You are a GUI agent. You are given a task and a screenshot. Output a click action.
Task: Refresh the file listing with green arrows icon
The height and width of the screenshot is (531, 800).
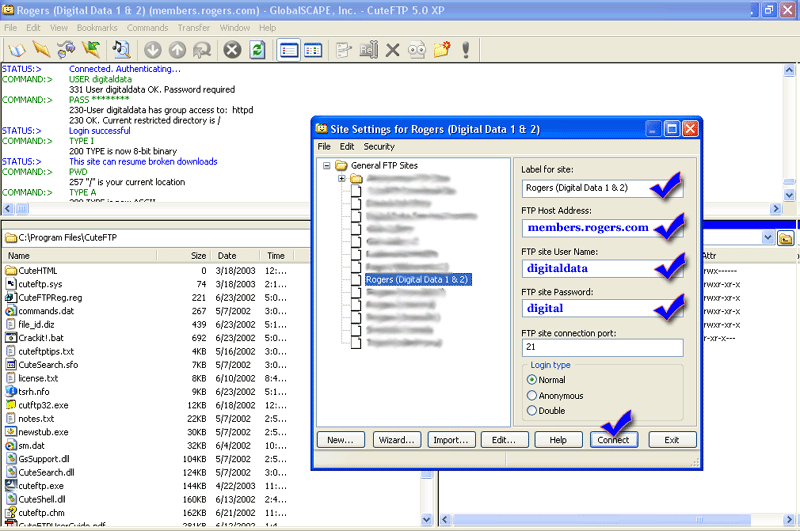coord(257,50)
